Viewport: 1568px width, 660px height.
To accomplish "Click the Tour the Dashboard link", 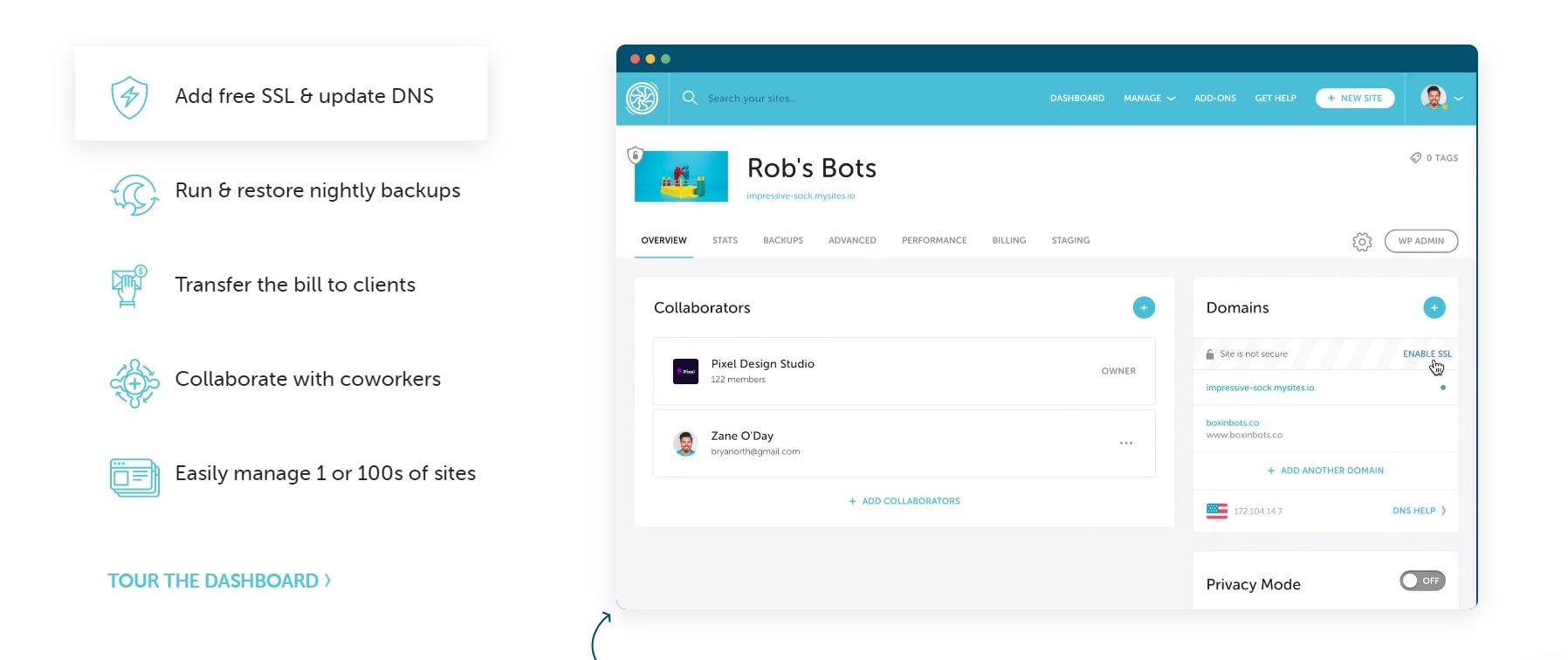I will click(x=219, y=581).
